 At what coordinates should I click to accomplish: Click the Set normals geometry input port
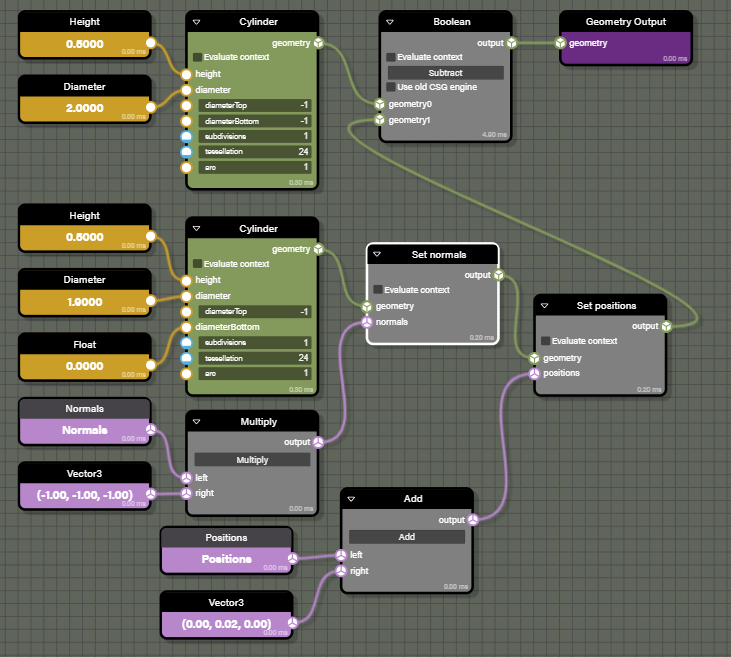(x=367, y=306)
